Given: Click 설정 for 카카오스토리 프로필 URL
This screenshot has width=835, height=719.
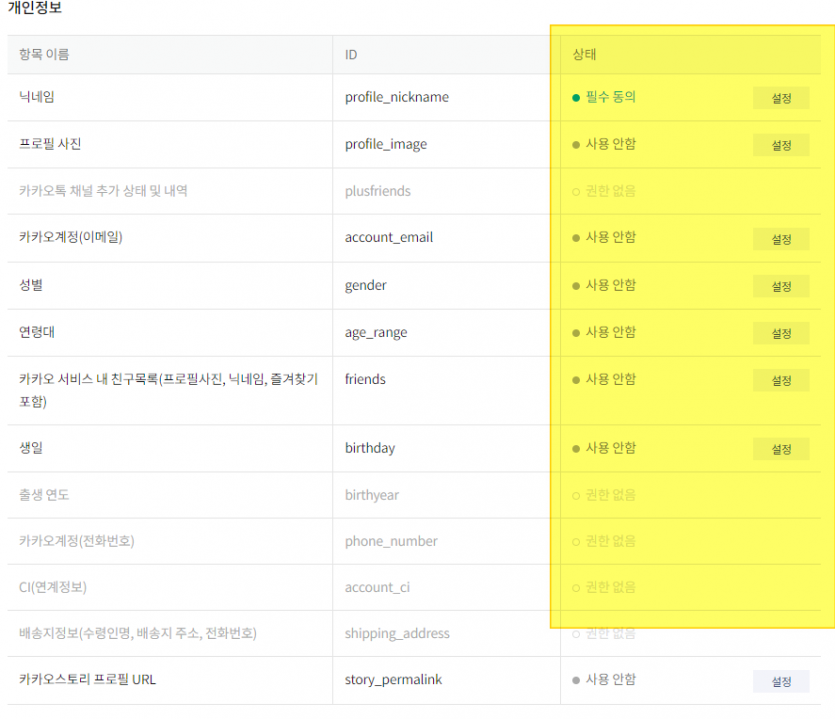Looking at the screenshot, I should click(x=781, y=681).
